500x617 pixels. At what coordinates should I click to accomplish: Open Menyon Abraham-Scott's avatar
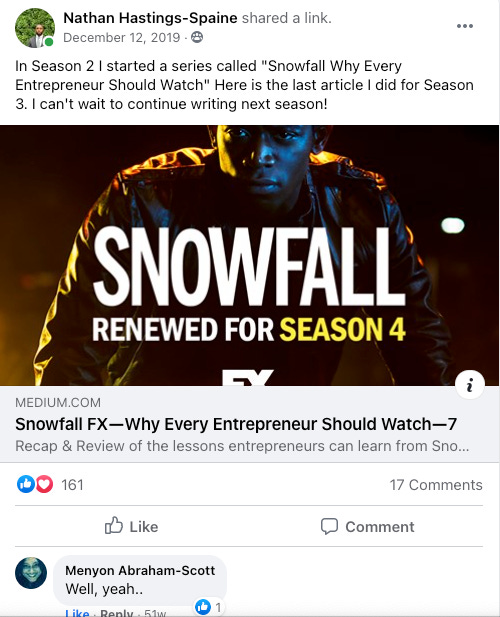[31, 573]
